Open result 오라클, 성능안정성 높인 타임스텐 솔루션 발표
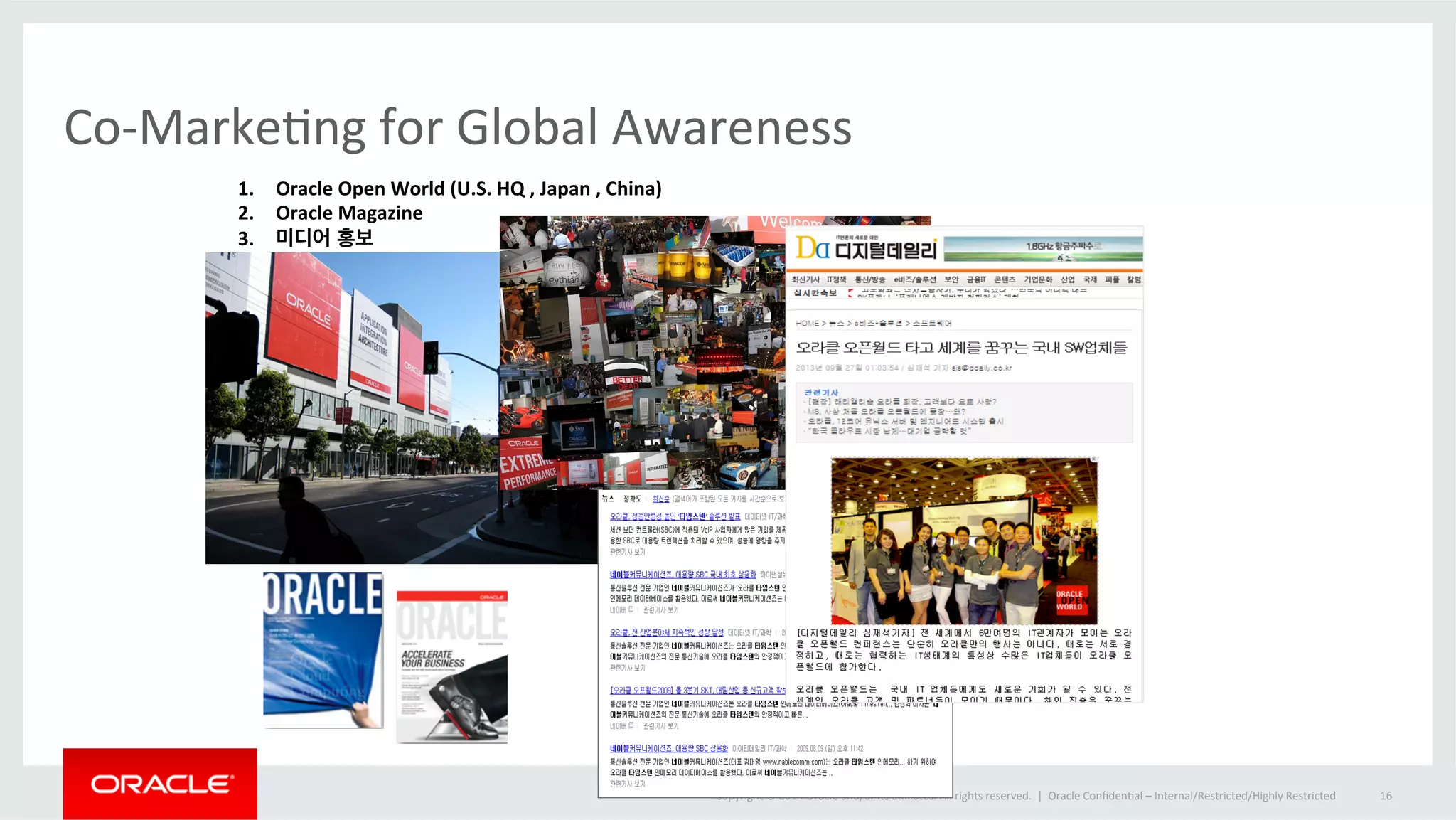1456x820 pixels. [675, 516]
